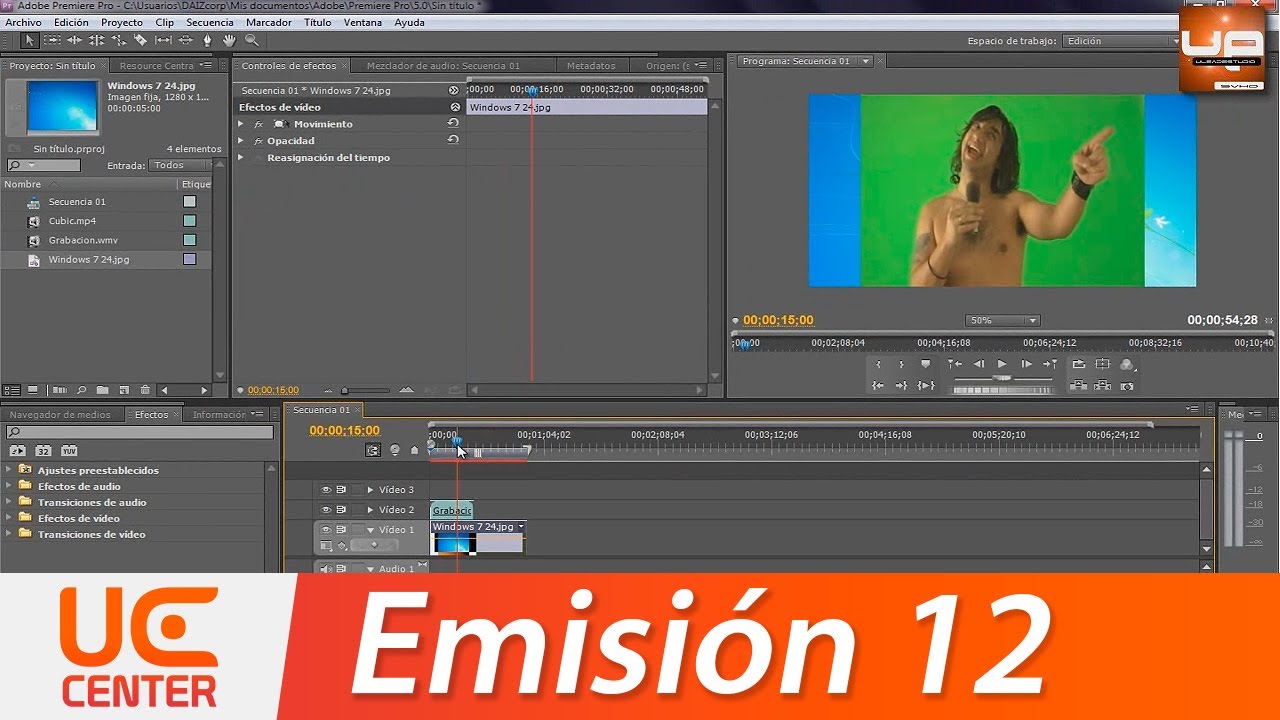
Task: Open the Título menu
Action: pyautogui.click(x=318, y=22)
